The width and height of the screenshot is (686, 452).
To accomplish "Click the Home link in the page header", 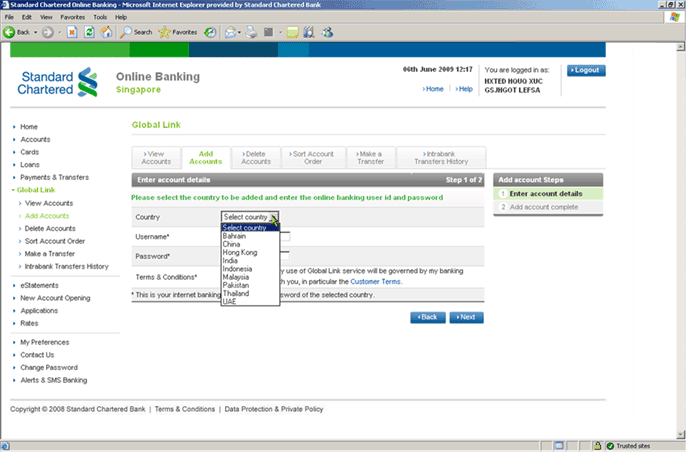I will (x=433, y=89).
